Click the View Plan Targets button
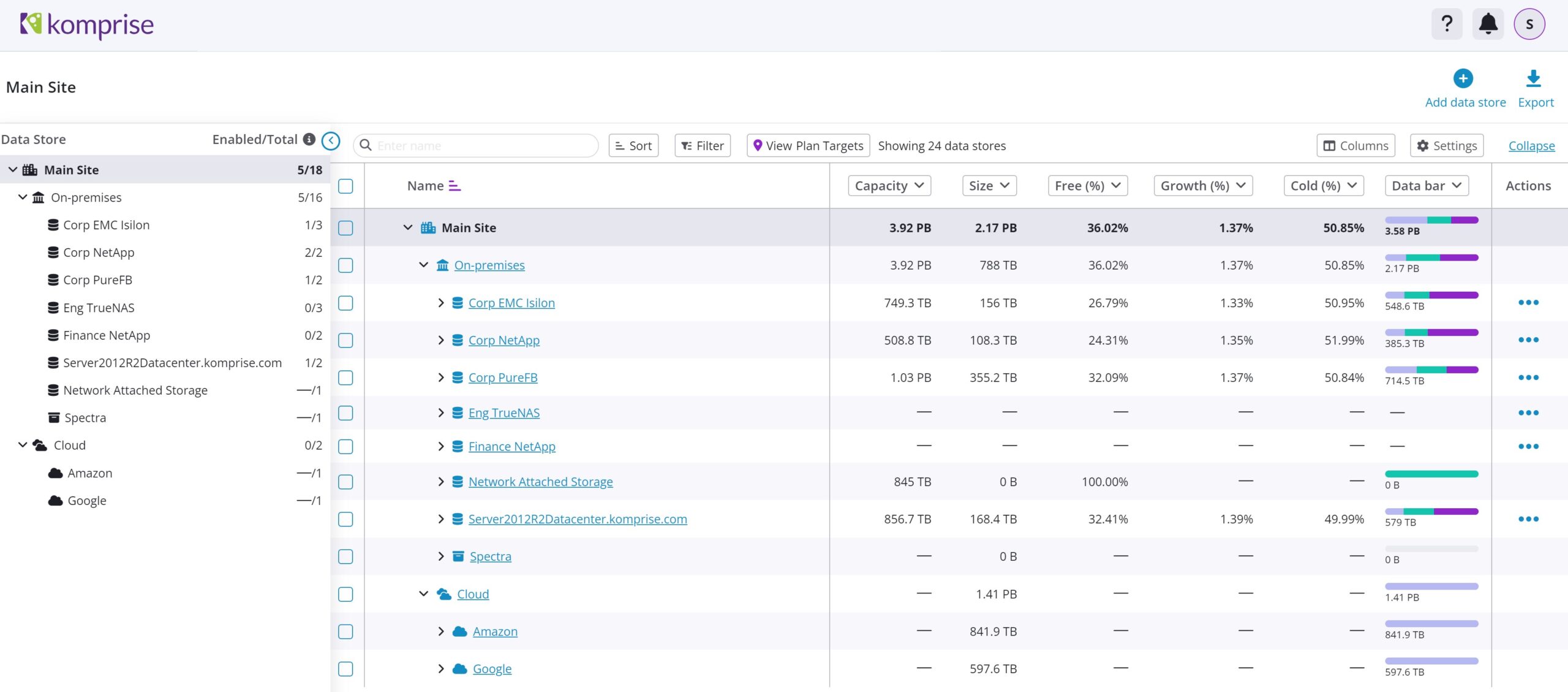 tap(808, 146)
